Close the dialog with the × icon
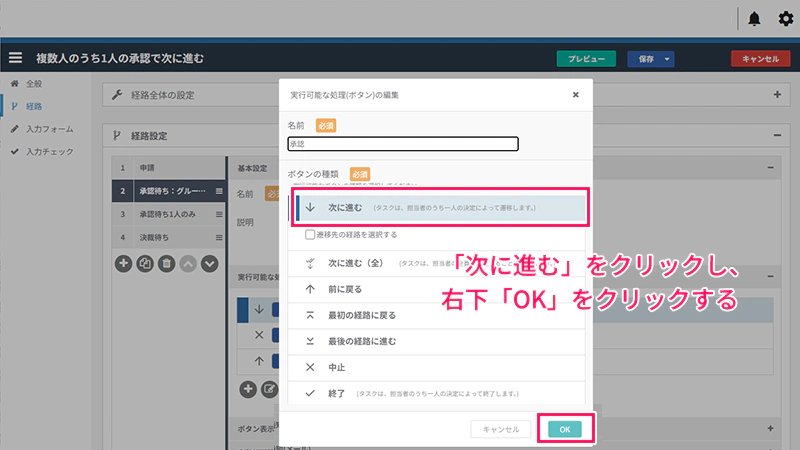The image size is (800, 450). (575, 95)
